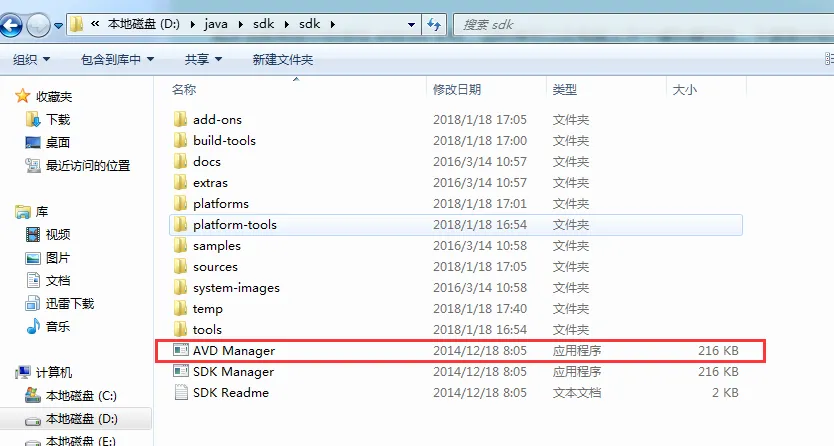Click the refresh icon beside the address bar
The width and height of the screenshot is (834, 446).
[x=434, y=24]
